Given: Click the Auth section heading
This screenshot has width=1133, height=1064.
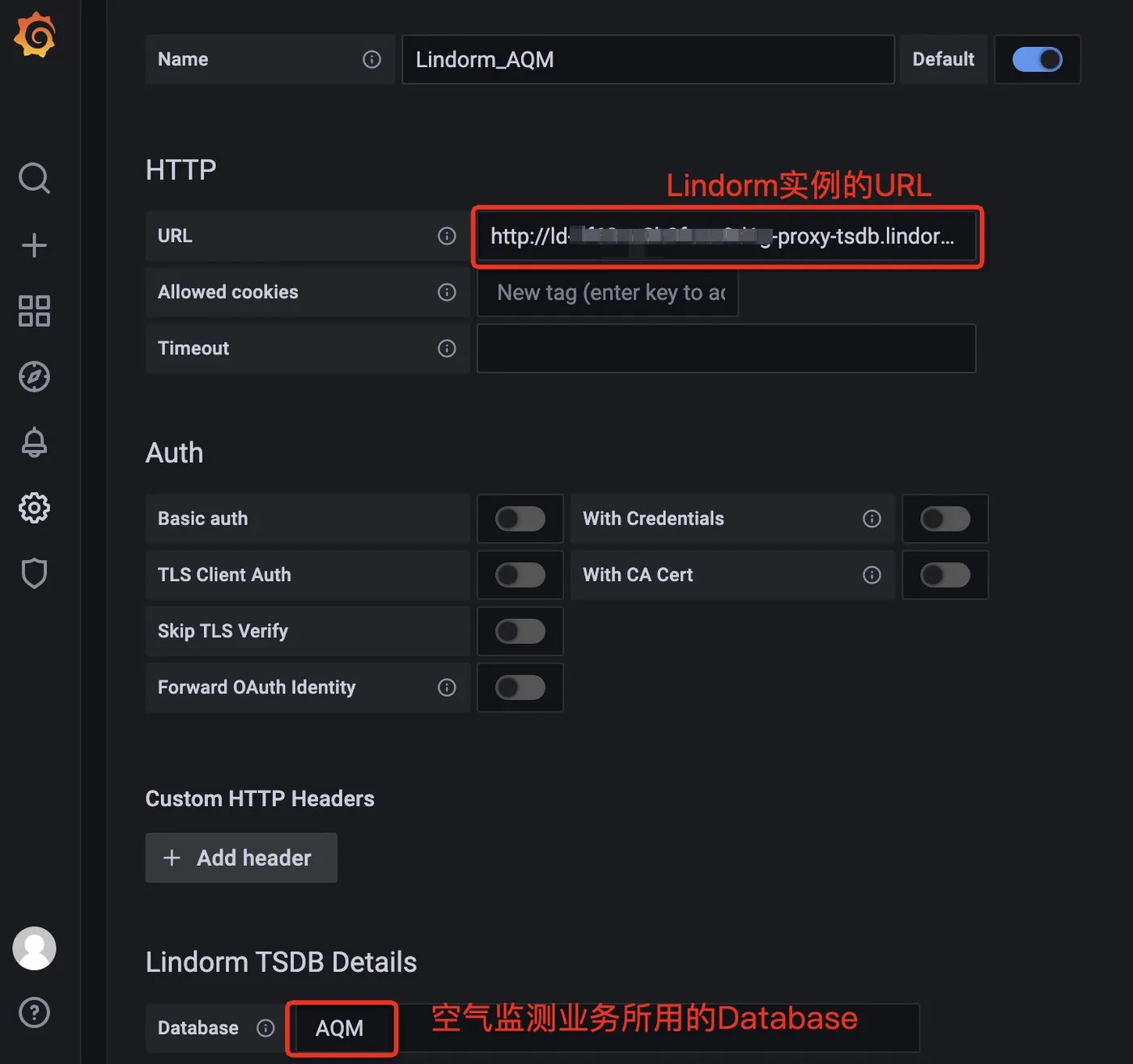Looking at the screenshot, I should (x=174, y=452).
